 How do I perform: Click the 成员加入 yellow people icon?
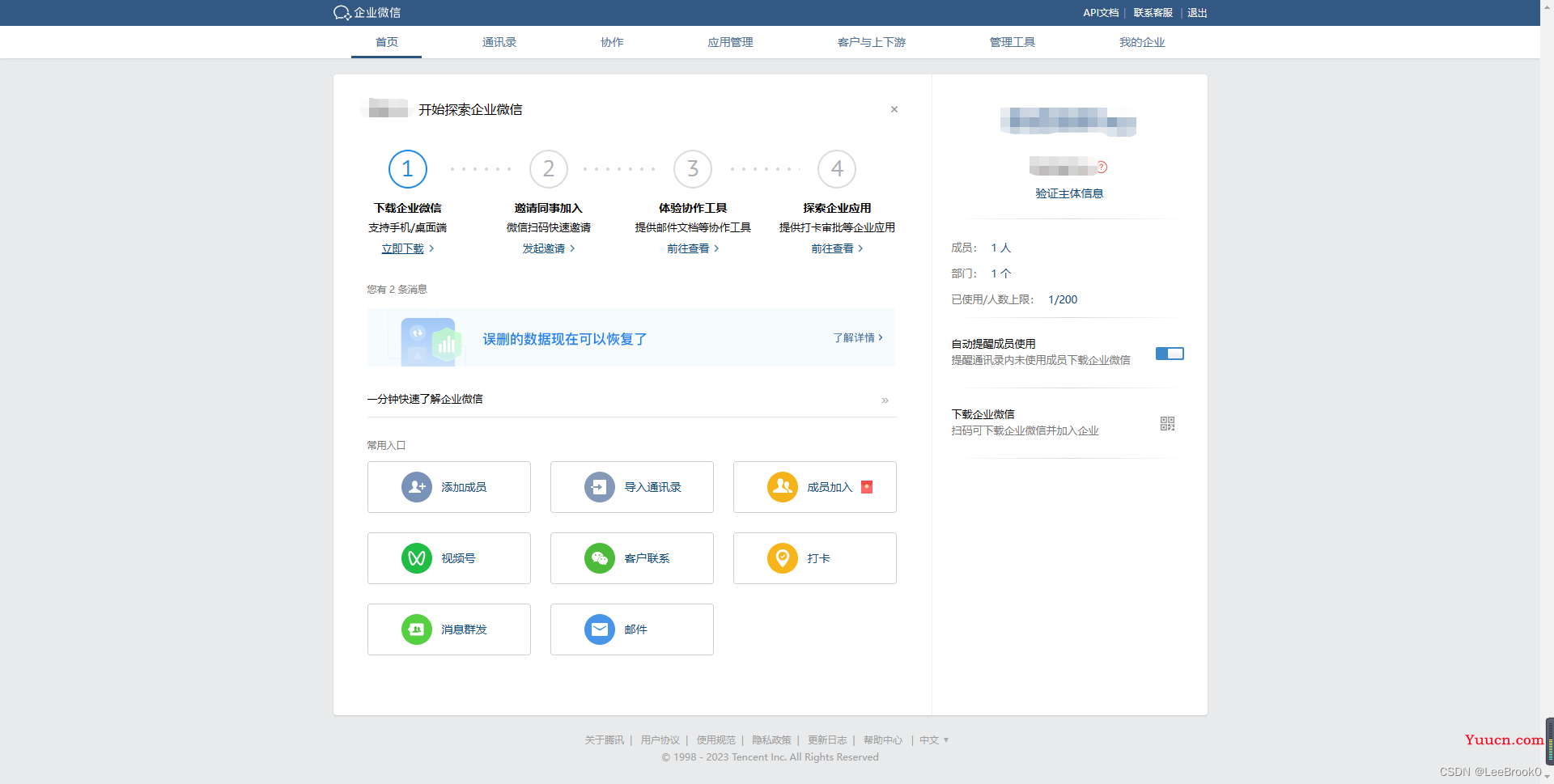click(x=783, y=487)
